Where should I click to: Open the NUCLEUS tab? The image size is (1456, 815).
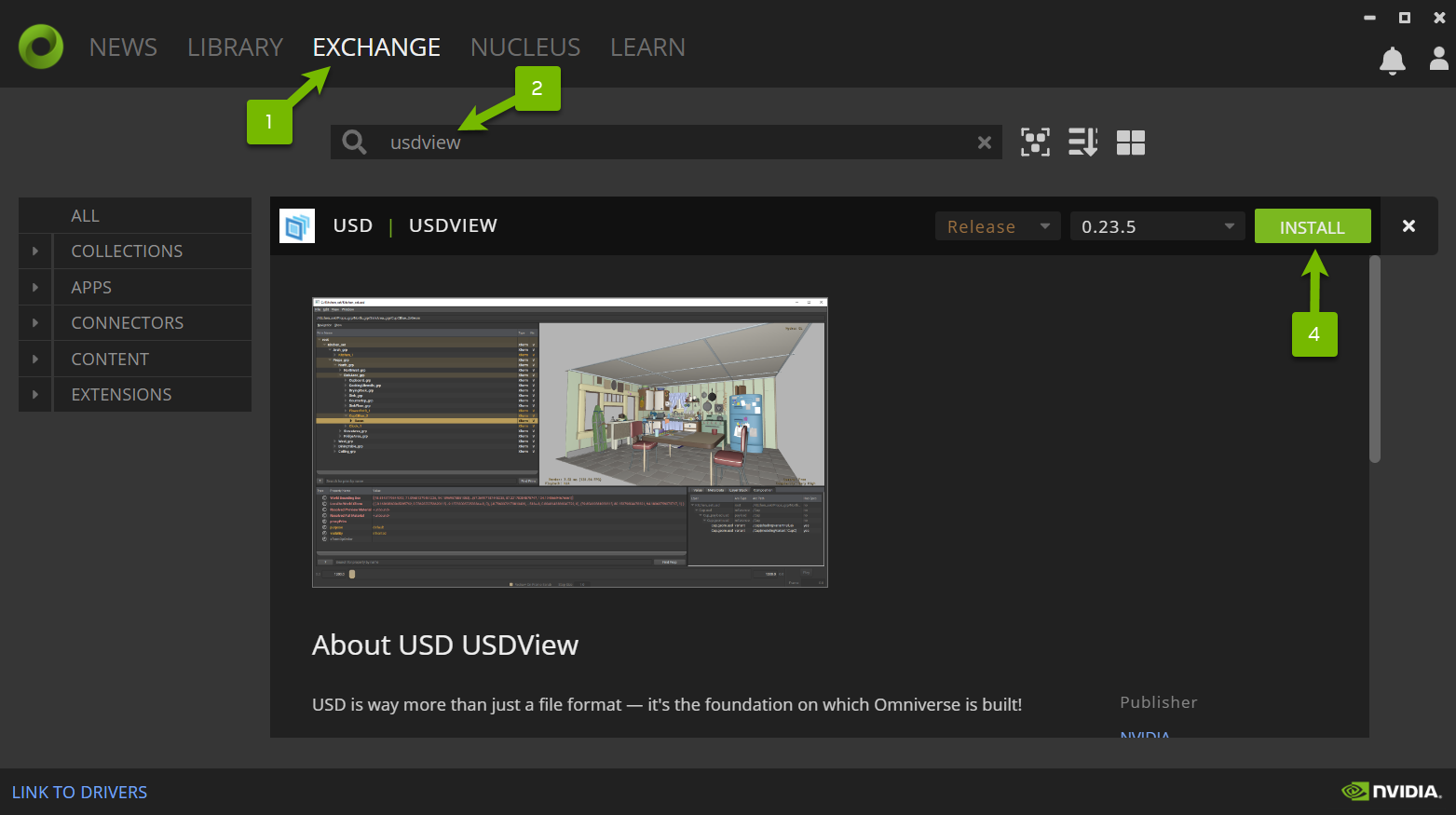[x=525, y=48]
